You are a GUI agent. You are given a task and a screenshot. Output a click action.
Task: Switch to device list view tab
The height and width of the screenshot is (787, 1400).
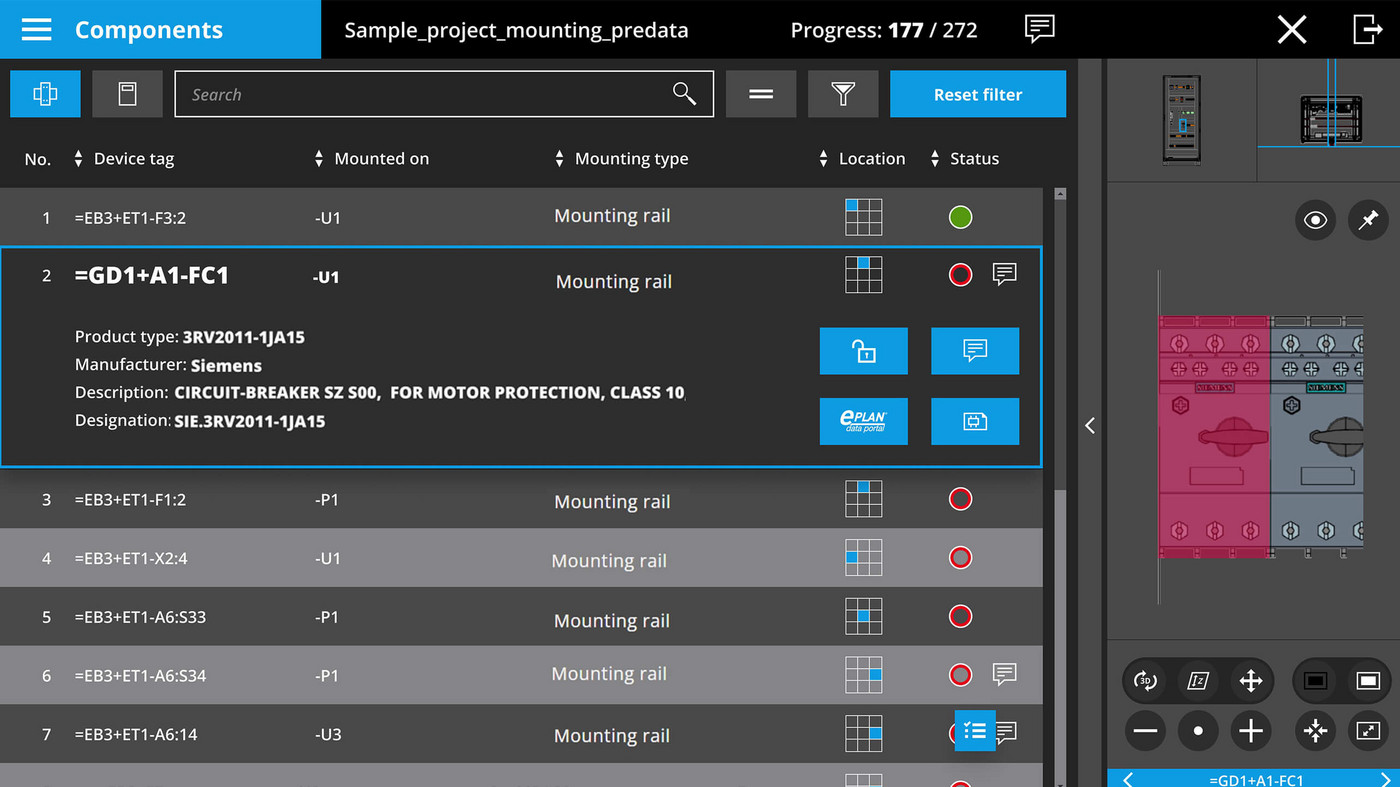(x=45, y=94)
